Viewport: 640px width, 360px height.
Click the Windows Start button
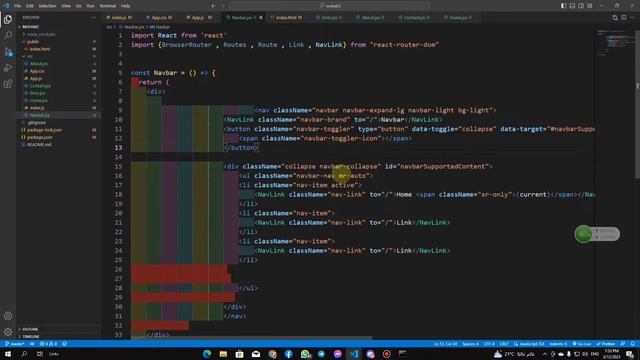(x=8, y=354)
